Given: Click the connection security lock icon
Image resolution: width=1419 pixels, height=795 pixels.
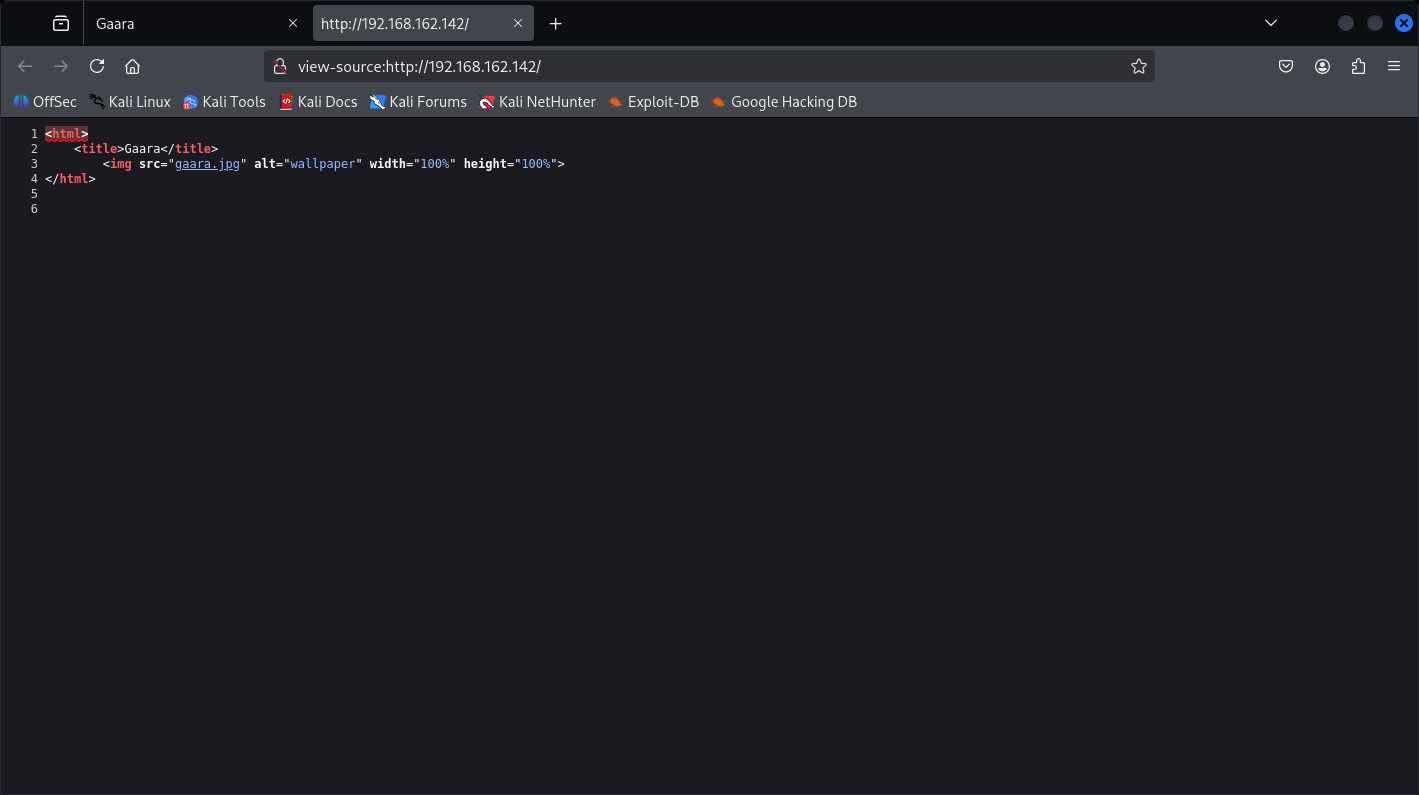Looking at the screenshot, I should click(x=280, y=66).
